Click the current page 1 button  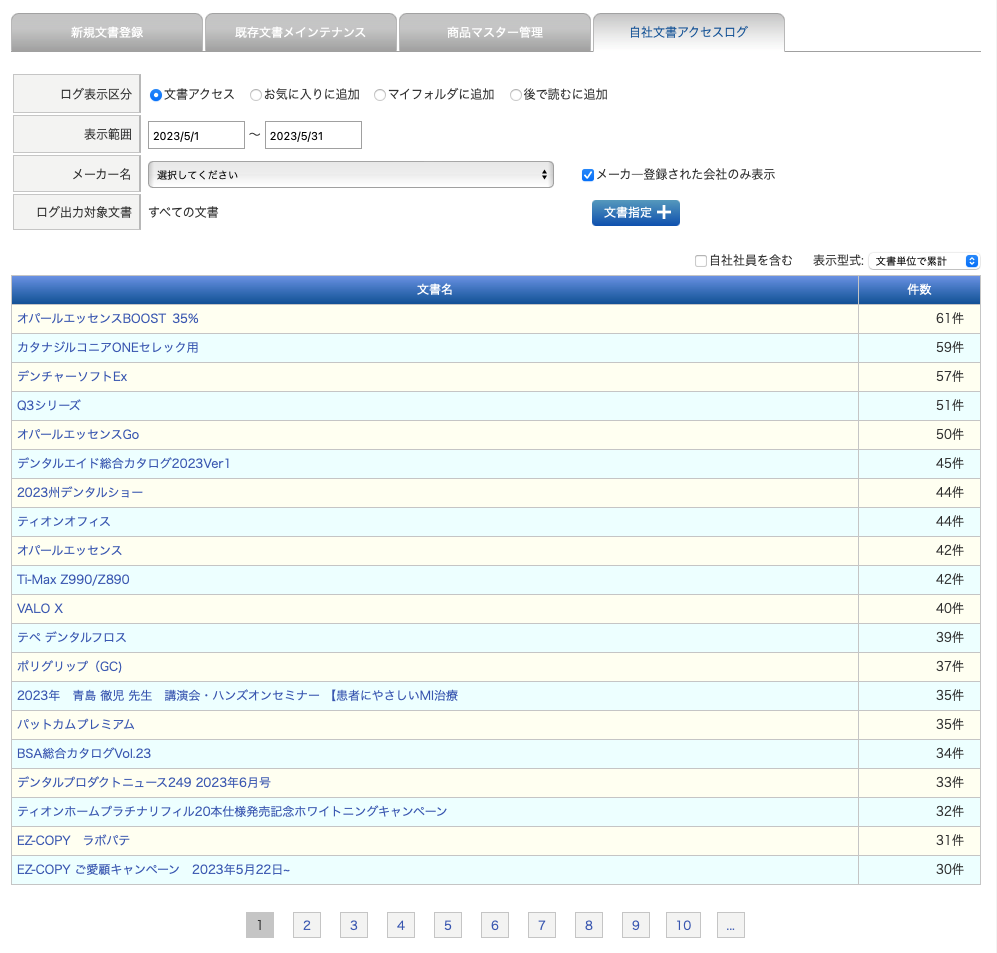(x=259, y=925)
